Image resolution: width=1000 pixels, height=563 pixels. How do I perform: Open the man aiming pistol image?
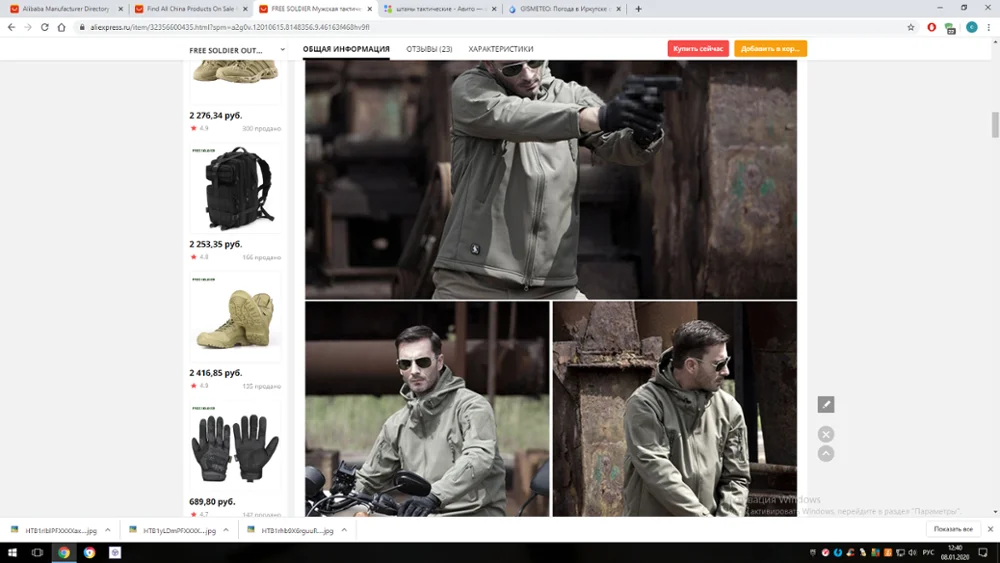click(x=551, y=179)
